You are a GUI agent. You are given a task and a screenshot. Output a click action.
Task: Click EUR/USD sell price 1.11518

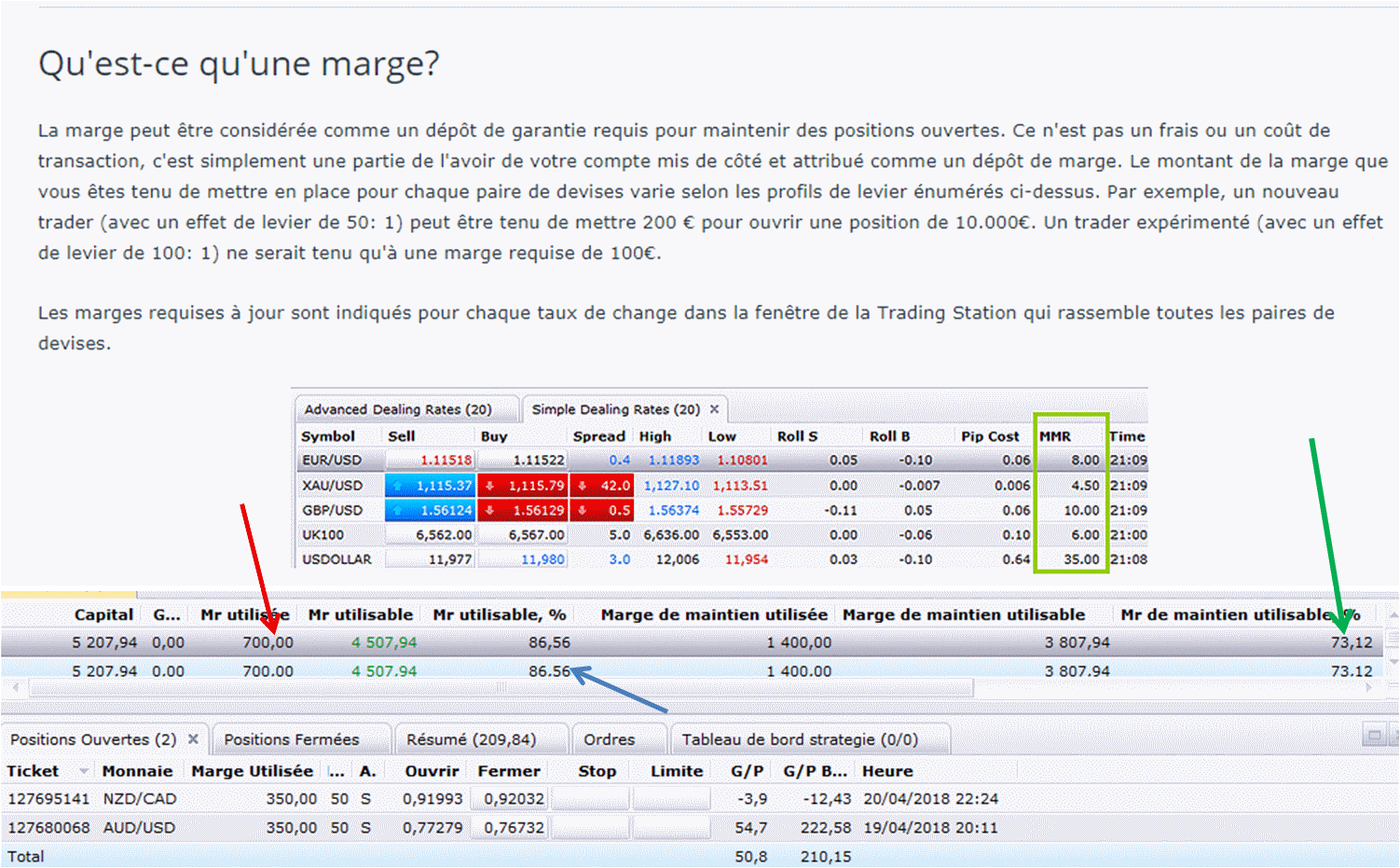pyautogui.click(x=432, y=461)
